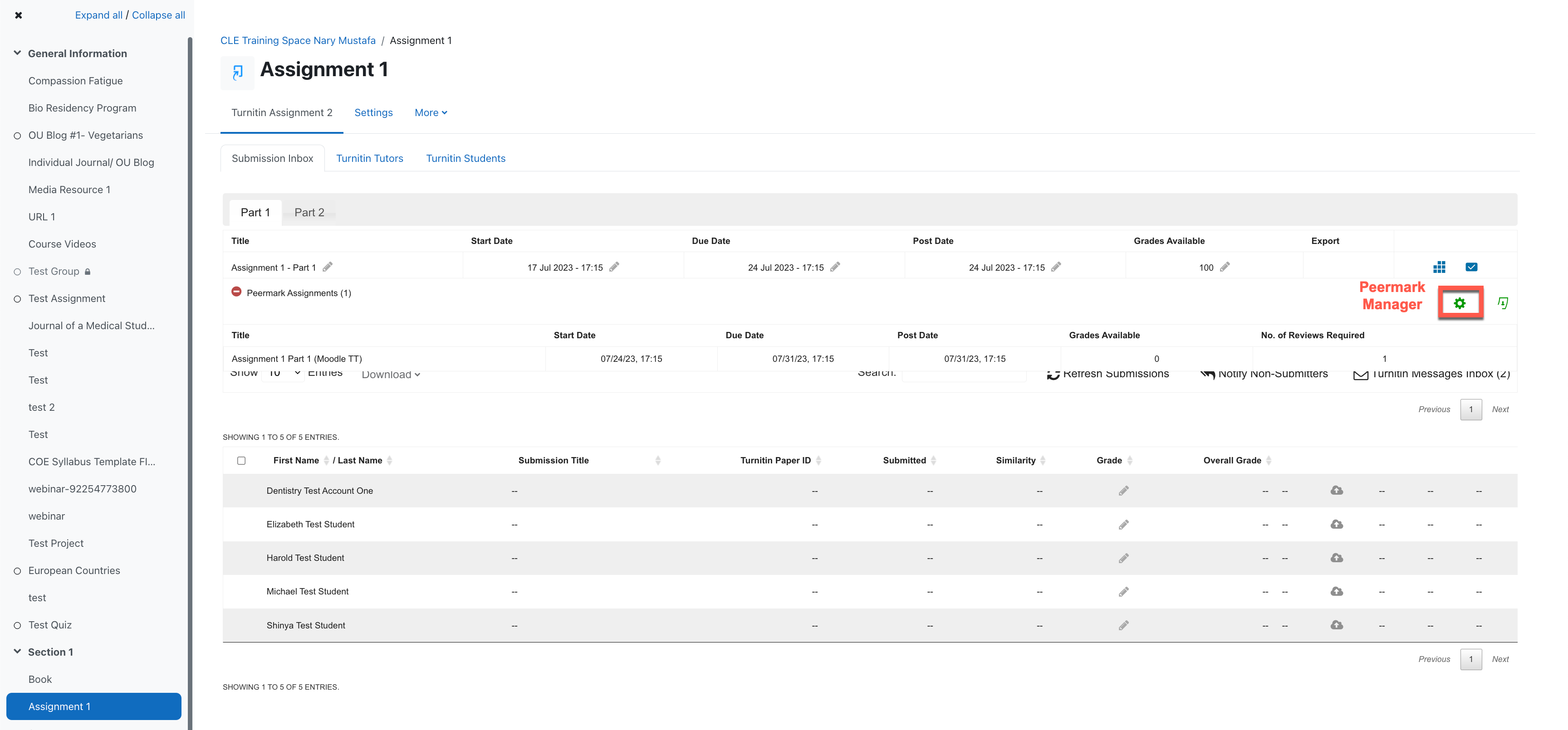
Task: Click the Assignment 1 Turnitin activity icon
Action: [x=237, y=73]
